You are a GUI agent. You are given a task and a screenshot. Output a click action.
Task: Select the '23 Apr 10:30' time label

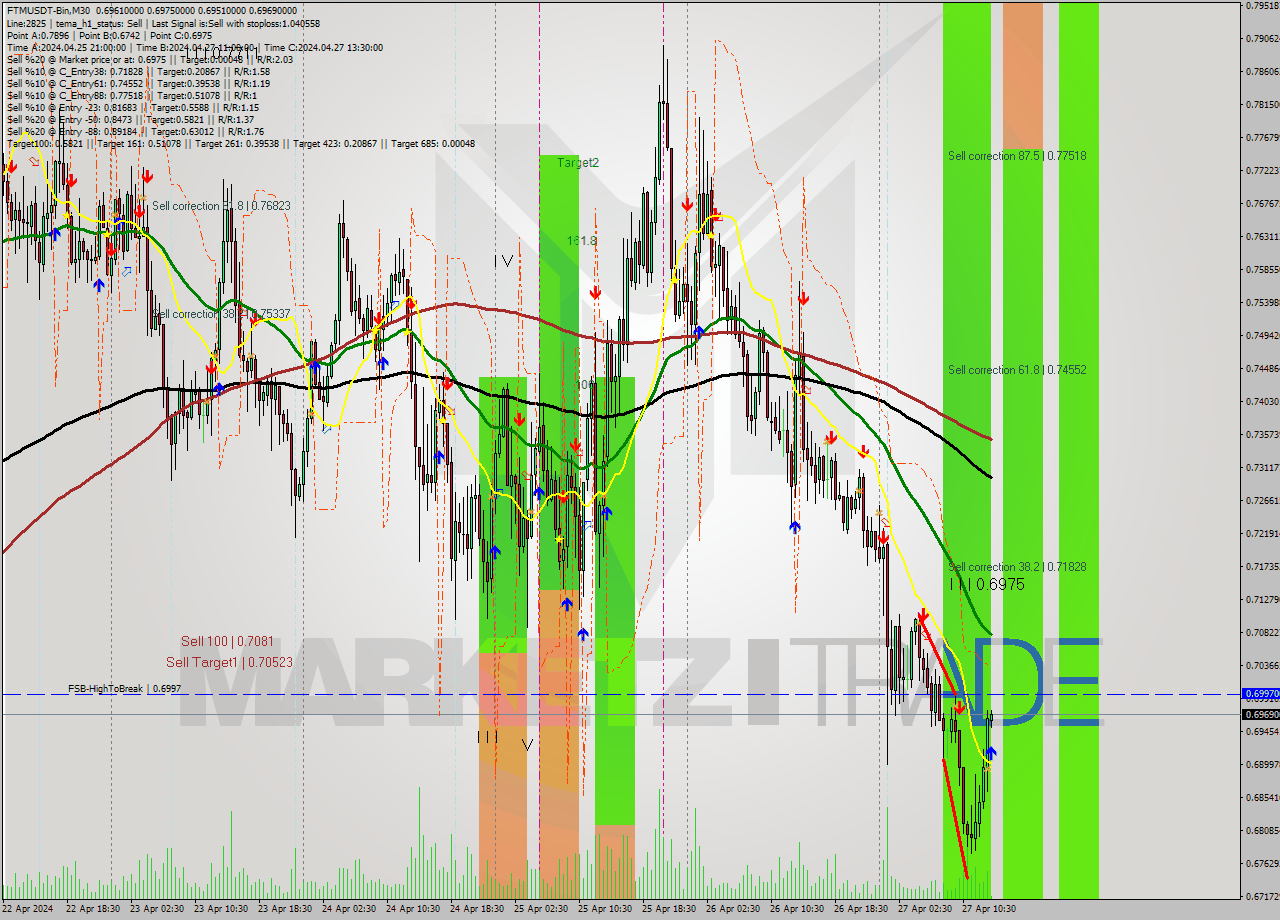(x=221, y=909)
